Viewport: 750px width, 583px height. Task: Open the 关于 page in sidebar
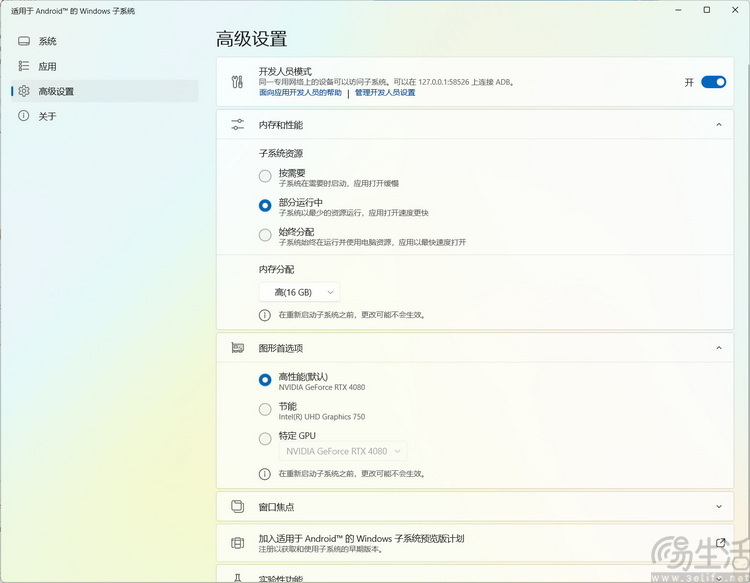coord(104,116)
